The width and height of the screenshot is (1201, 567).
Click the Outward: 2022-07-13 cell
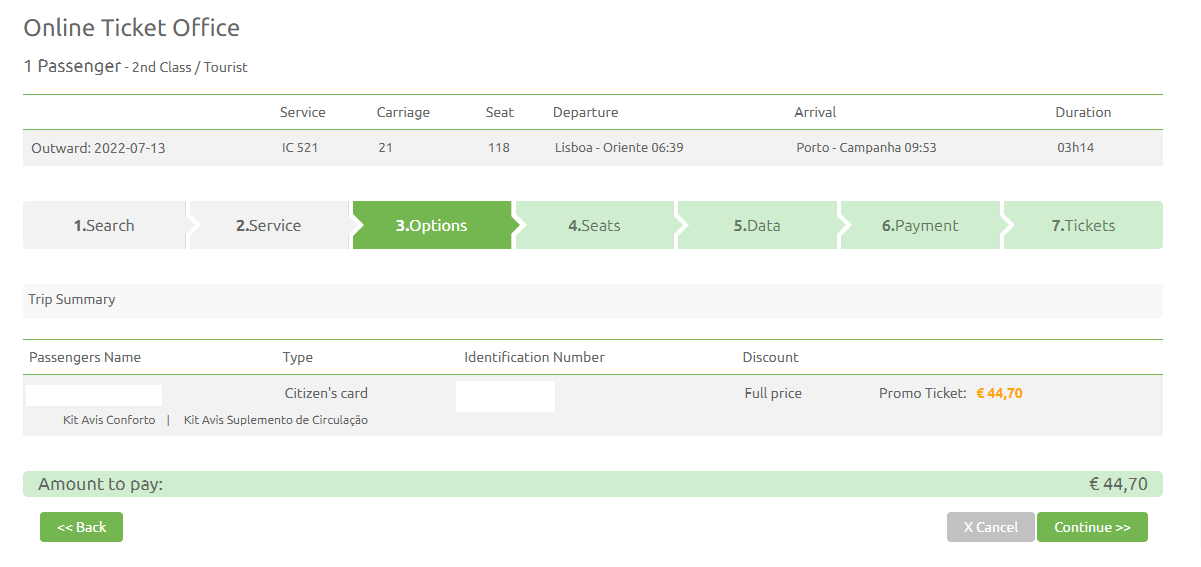pyautogui.click(x=99, y=148)
